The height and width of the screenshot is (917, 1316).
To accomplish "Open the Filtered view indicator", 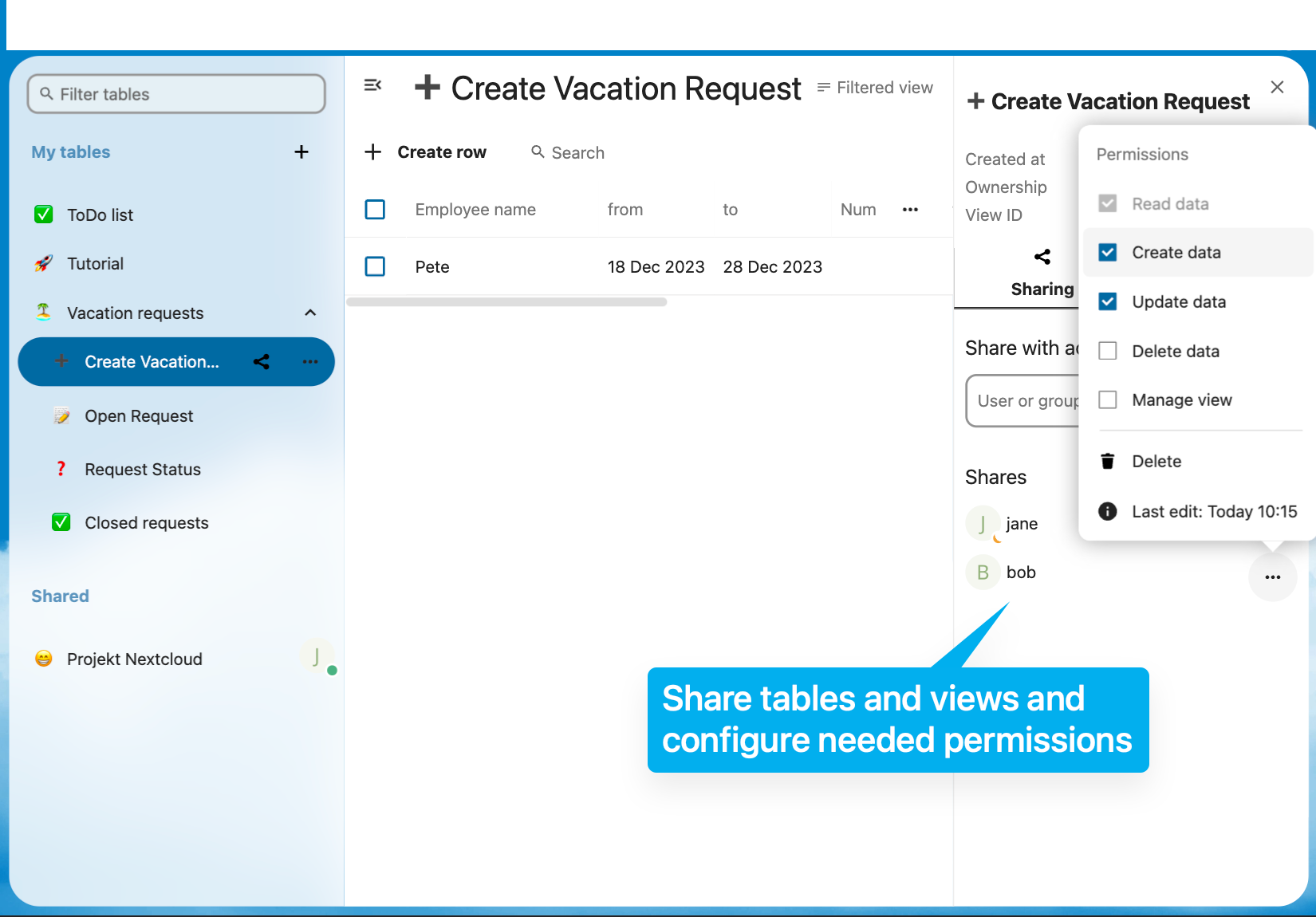I will [x=875, y=88].
